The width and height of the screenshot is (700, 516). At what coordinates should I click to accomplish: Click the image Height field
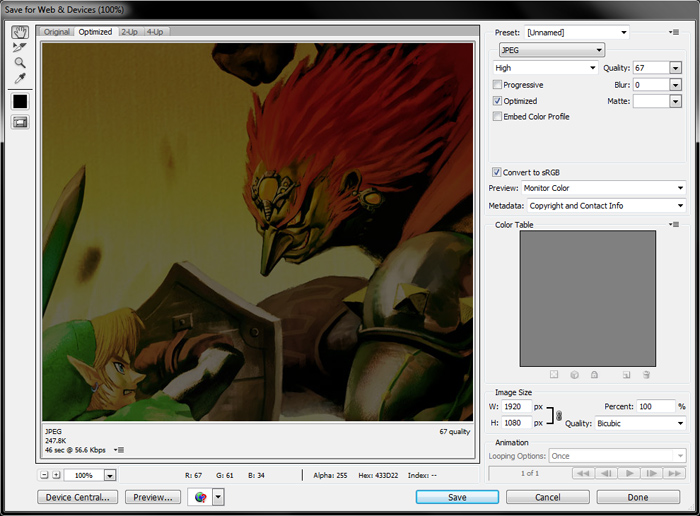[517, 423]
